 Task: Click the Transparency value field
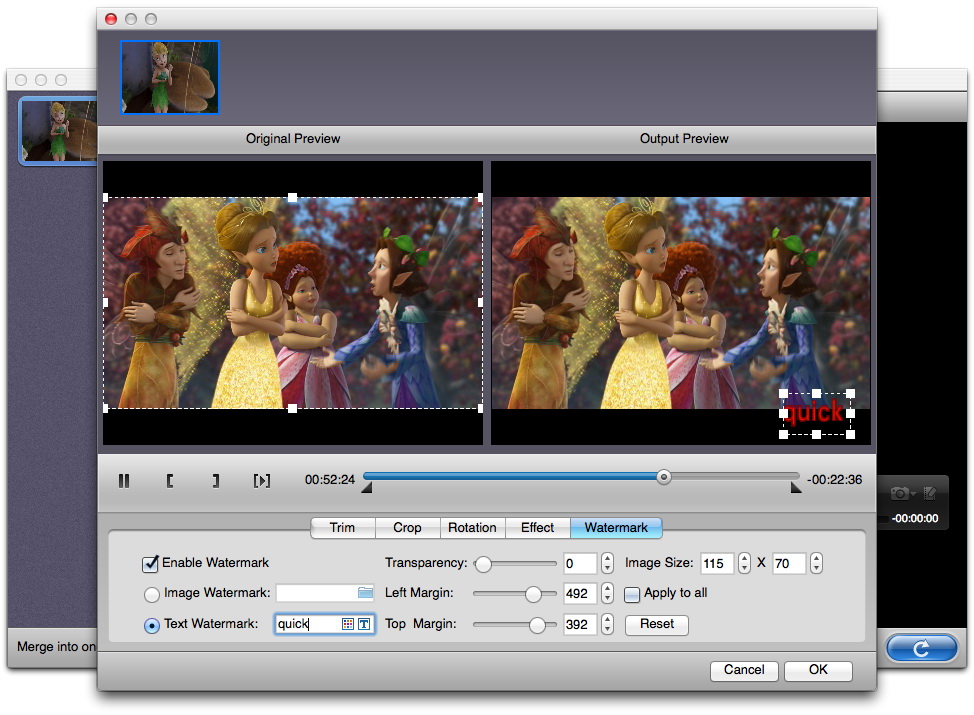pyautogui.click(x=580, y=563)
